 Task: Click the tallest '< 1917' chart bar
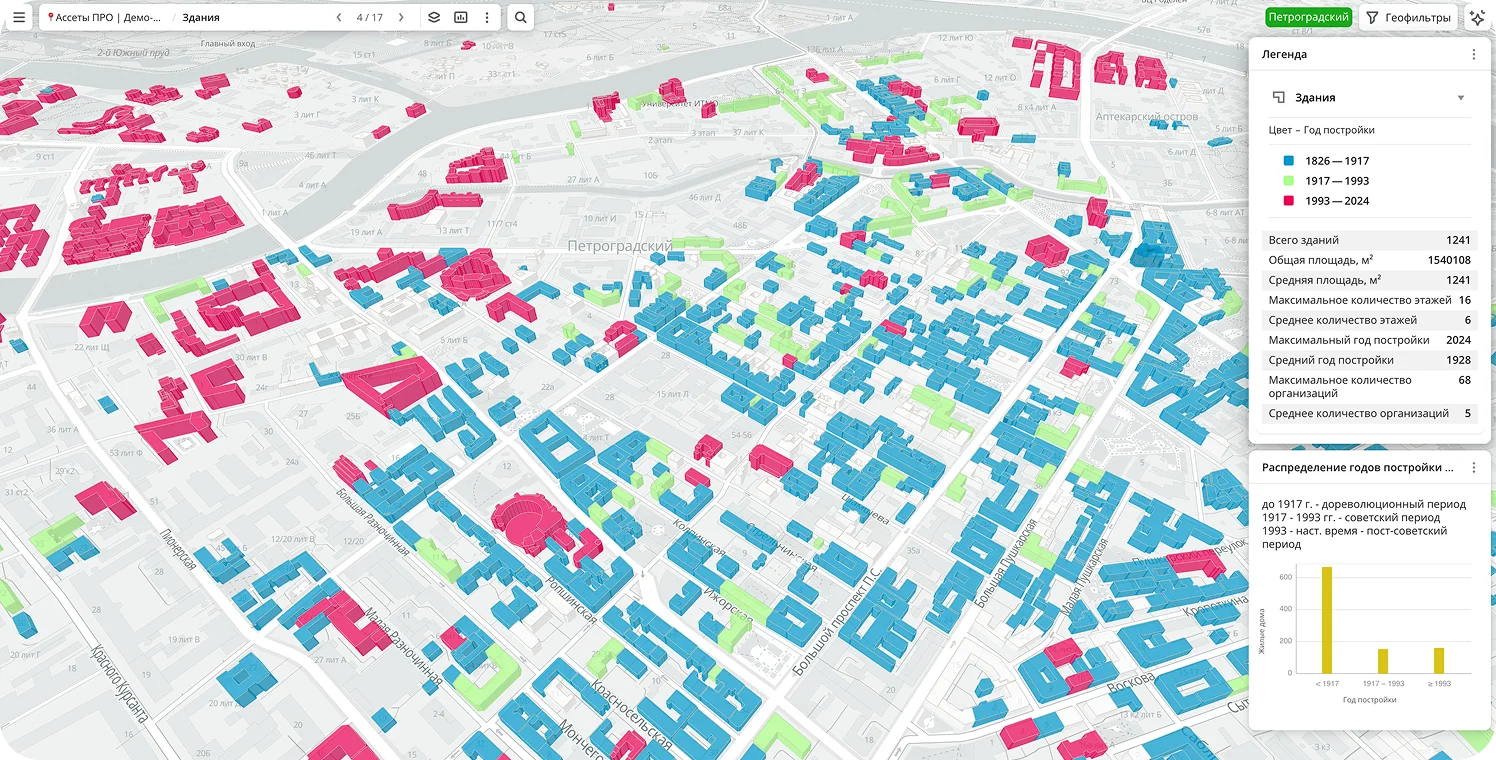1327,620
